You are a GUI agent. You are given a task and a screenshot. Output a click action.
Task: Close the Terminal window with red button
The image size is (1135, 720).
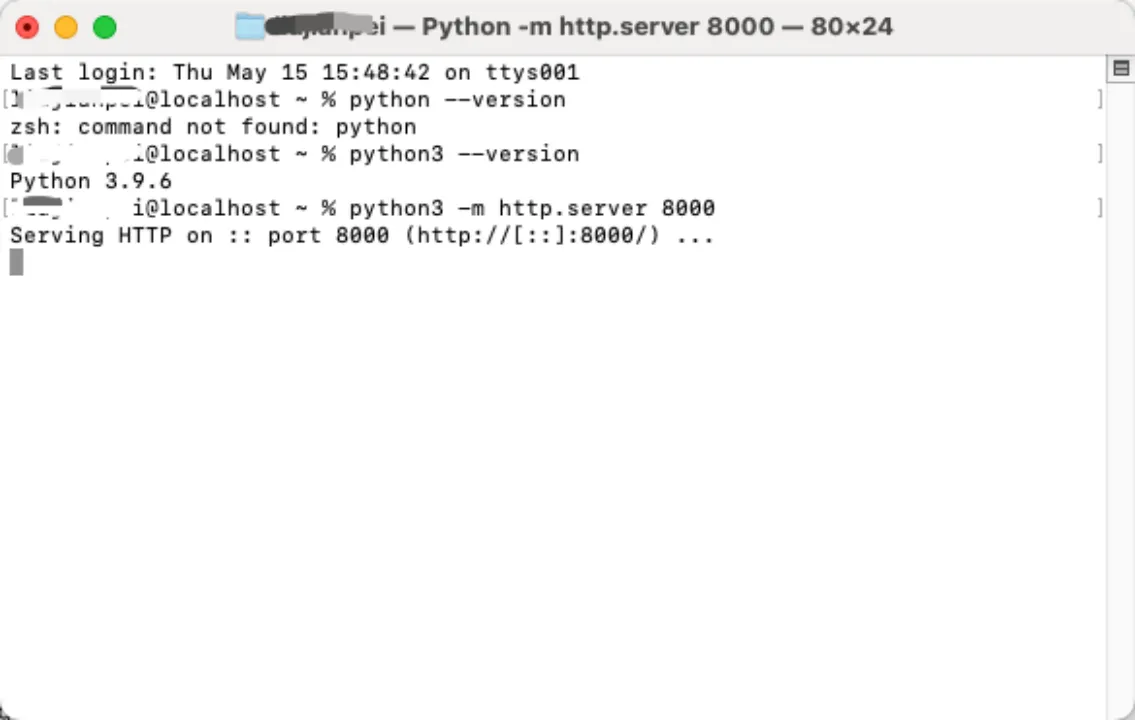click(27, 27)
